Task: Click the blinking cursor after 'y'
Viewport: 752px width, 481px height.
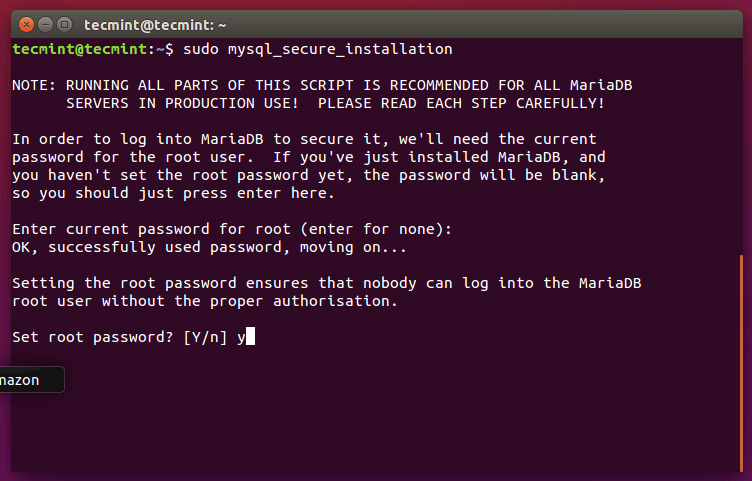Action: [x=250, y=338]
